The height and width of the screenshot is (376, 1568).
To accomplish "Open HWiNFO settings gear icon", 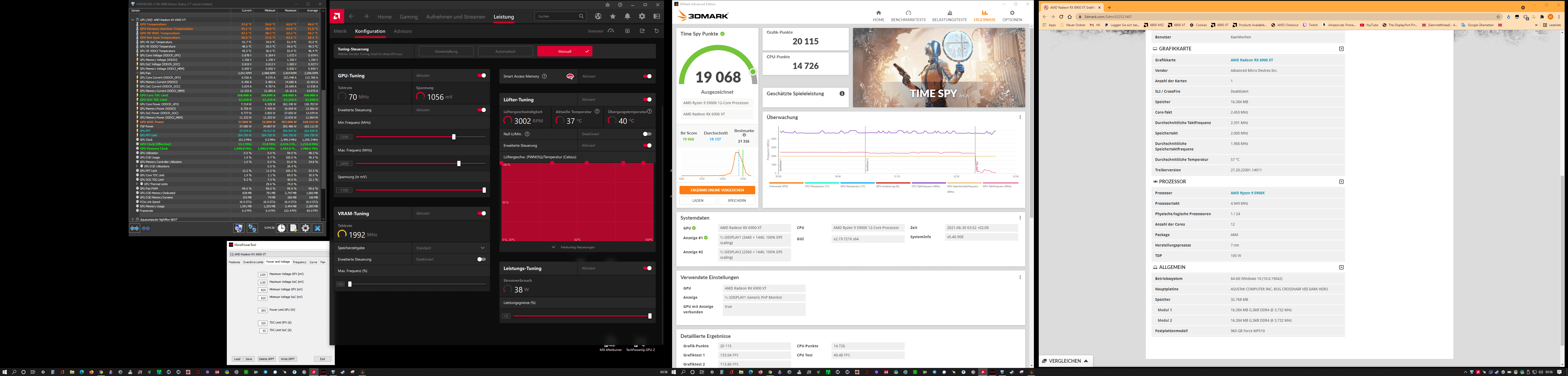I will point(305,228).
